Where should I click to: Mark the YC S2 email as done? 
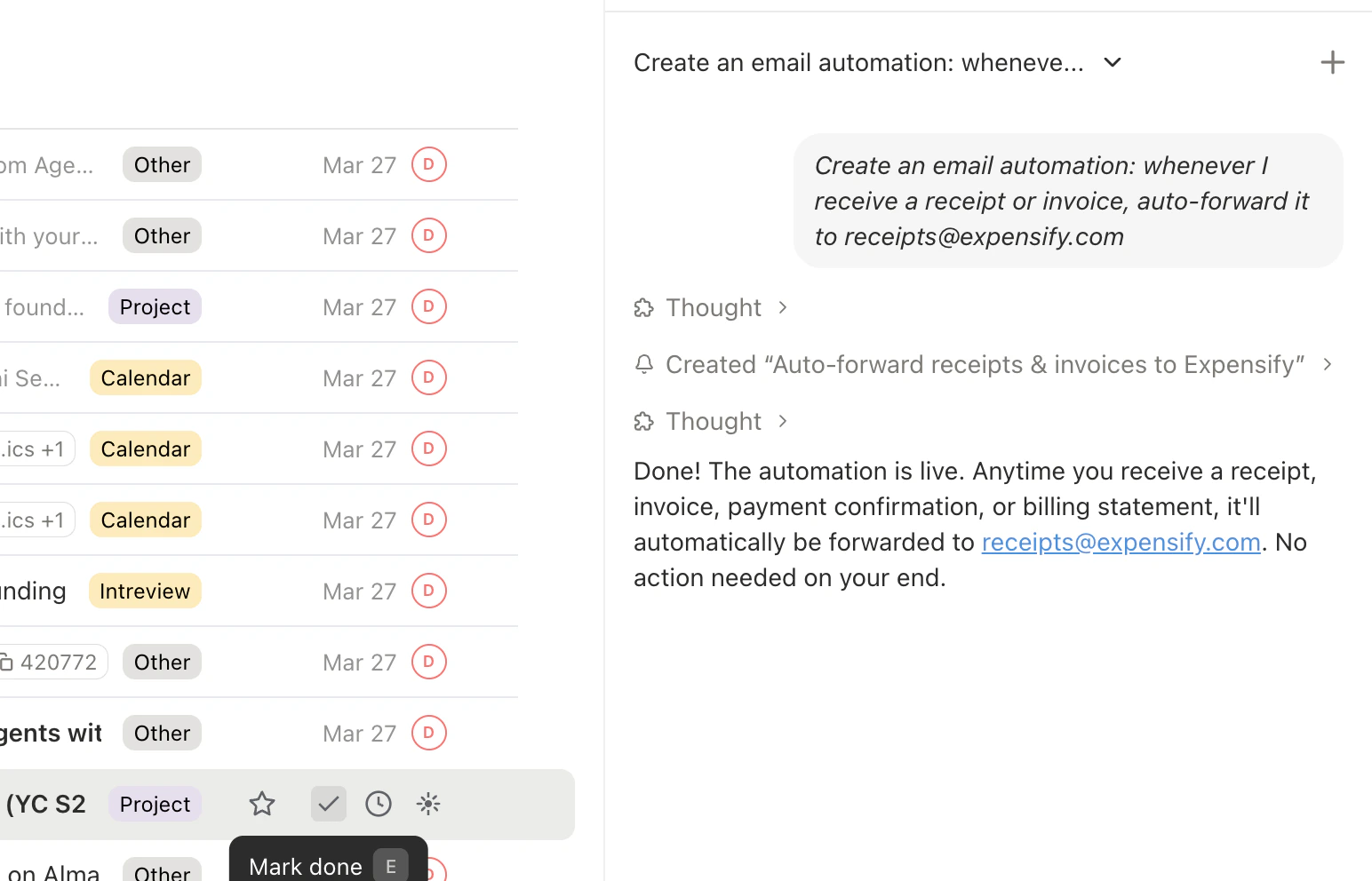[x=328, y=804]
